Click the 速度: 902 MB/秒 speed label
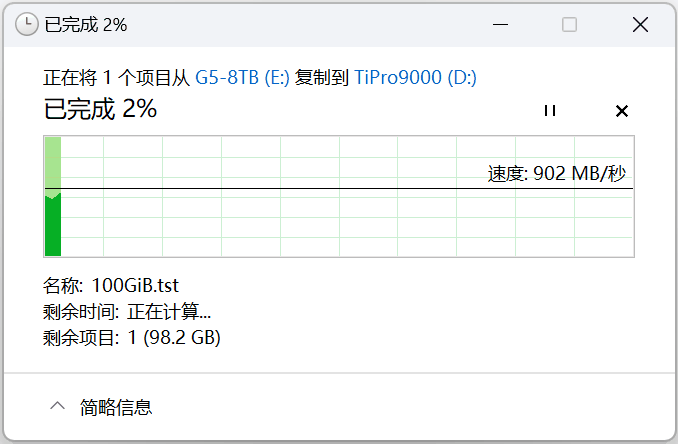 click(557, 174)
